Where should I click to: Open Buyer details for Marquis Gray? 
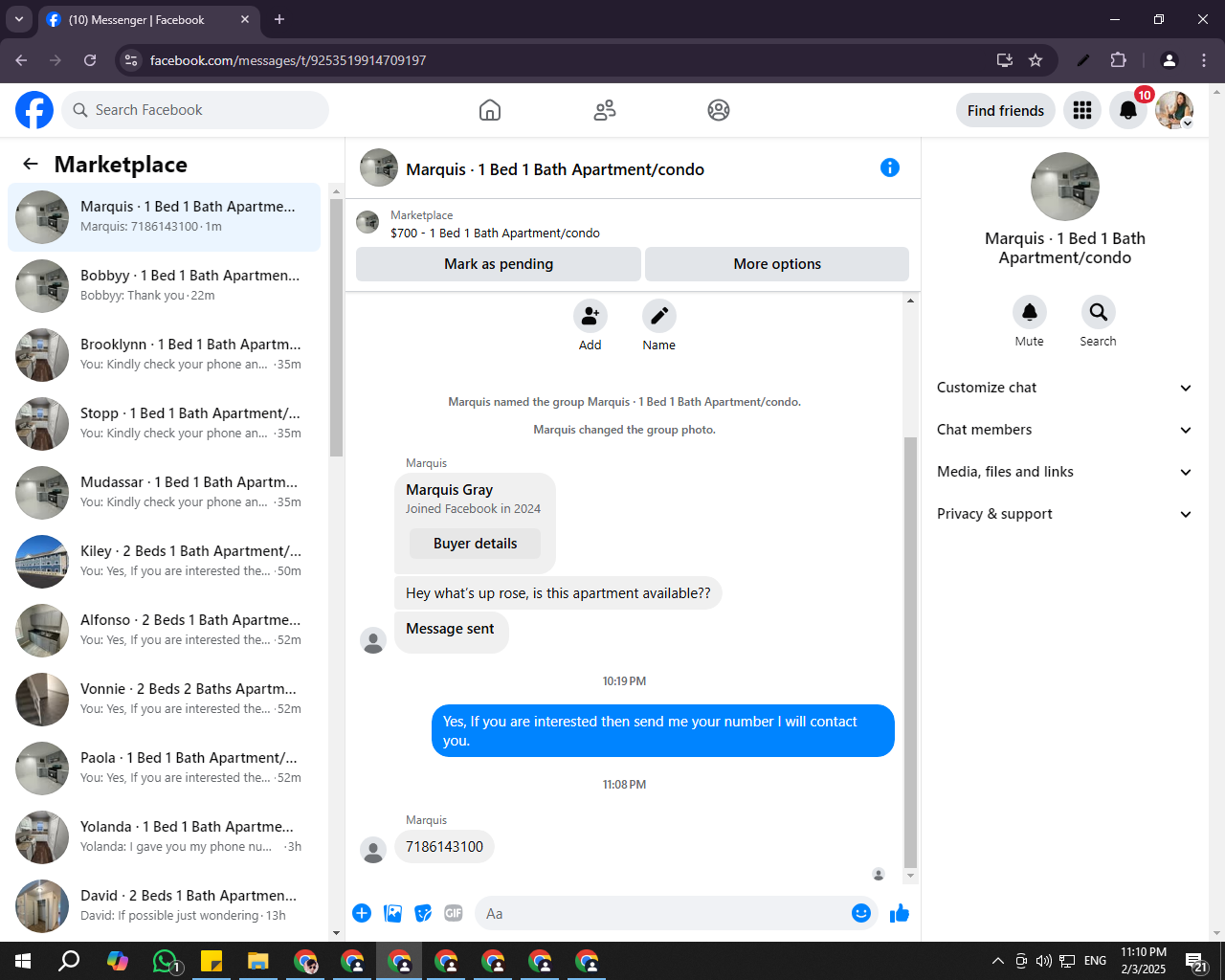(475, 544)
